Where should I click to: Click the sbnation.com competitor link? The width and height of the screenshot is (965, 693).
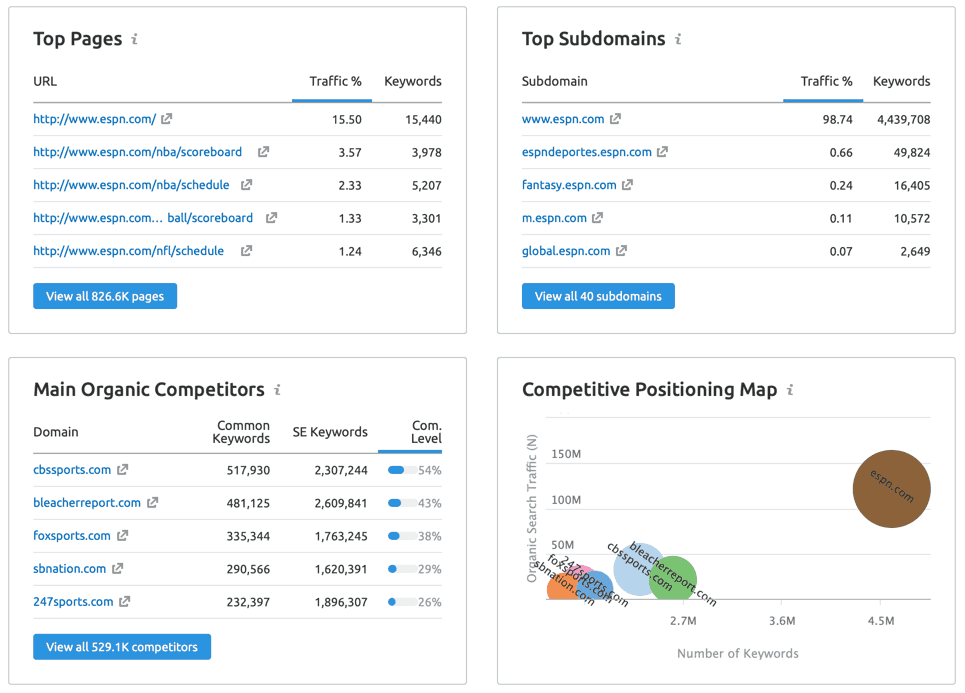tap(69, 569)
